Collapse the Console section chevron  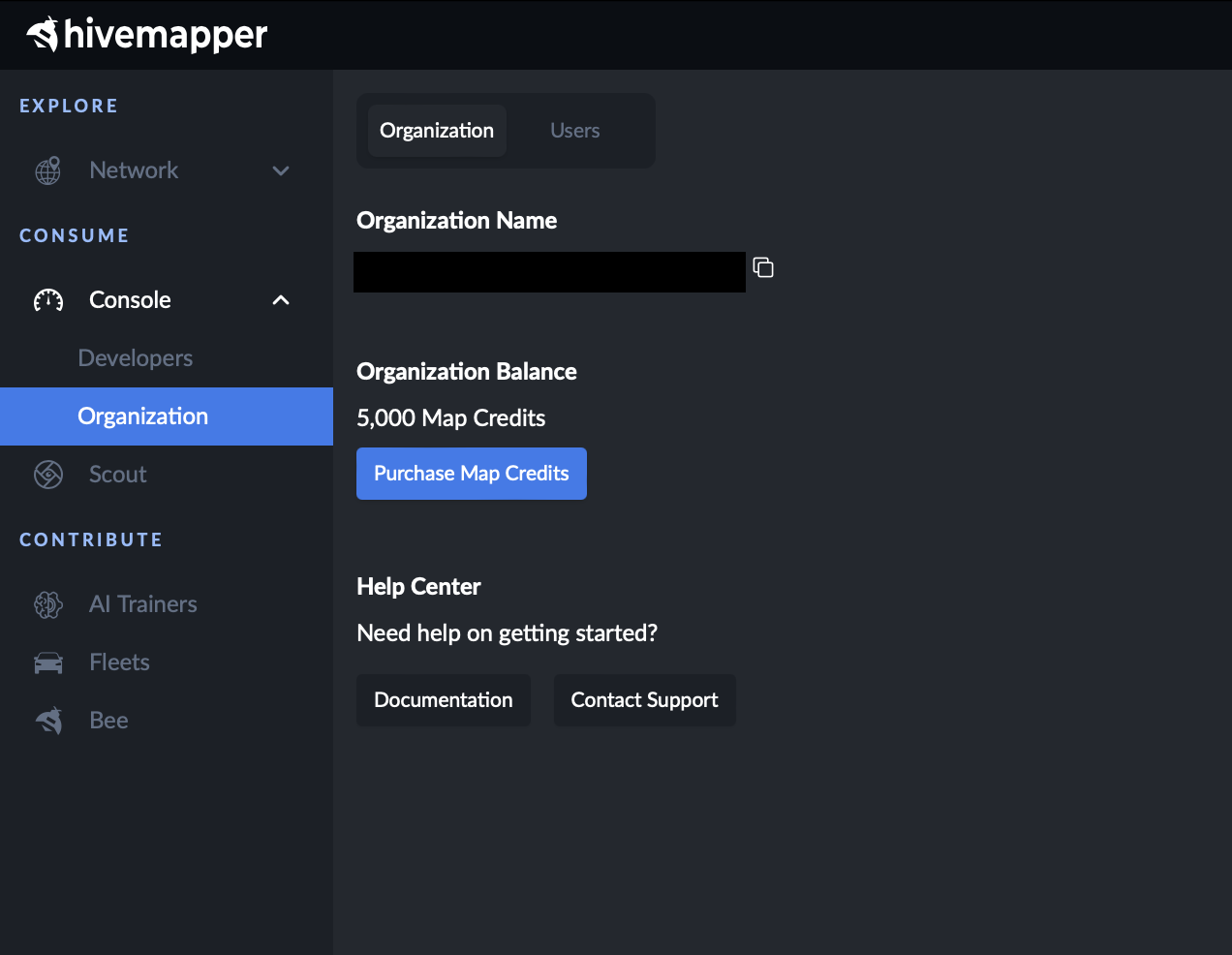tap(281, 300)
